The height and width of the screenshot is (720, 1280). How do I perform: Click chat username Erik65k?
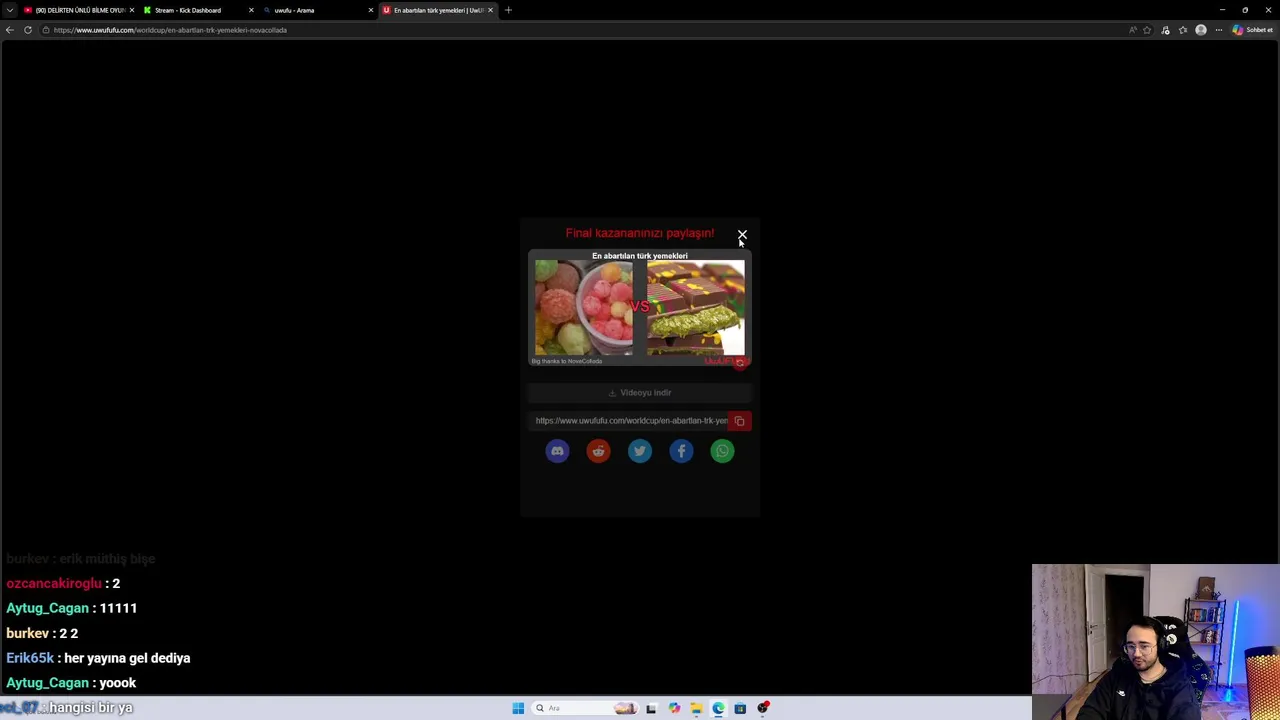pos(30,658)
